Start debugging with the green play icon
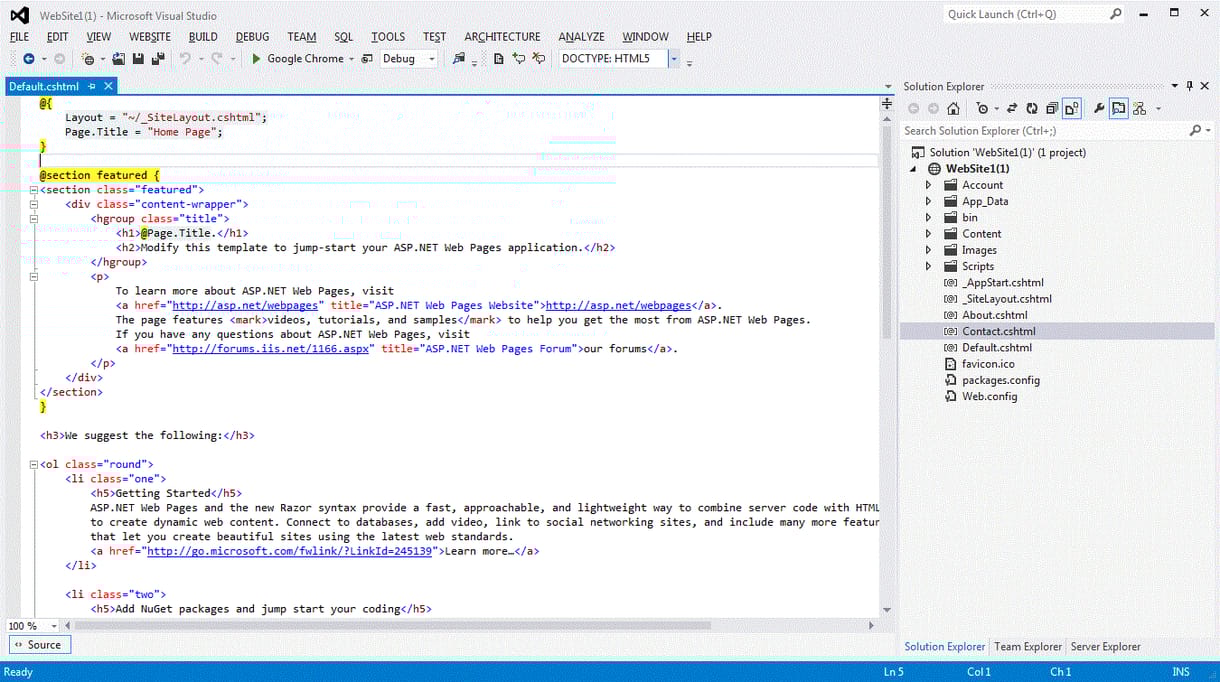 [257, 59]
